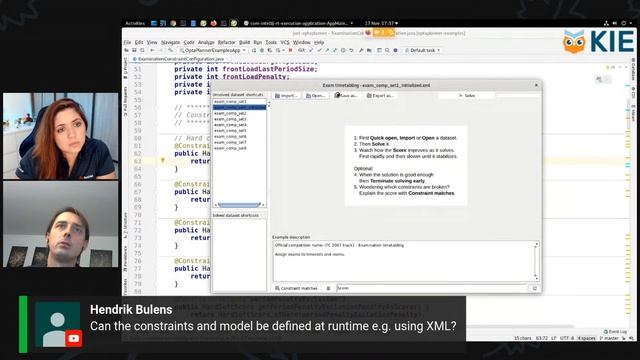The image size is (640, 360).
Task: Open the Window menu
Action: (x=302, y=42)
